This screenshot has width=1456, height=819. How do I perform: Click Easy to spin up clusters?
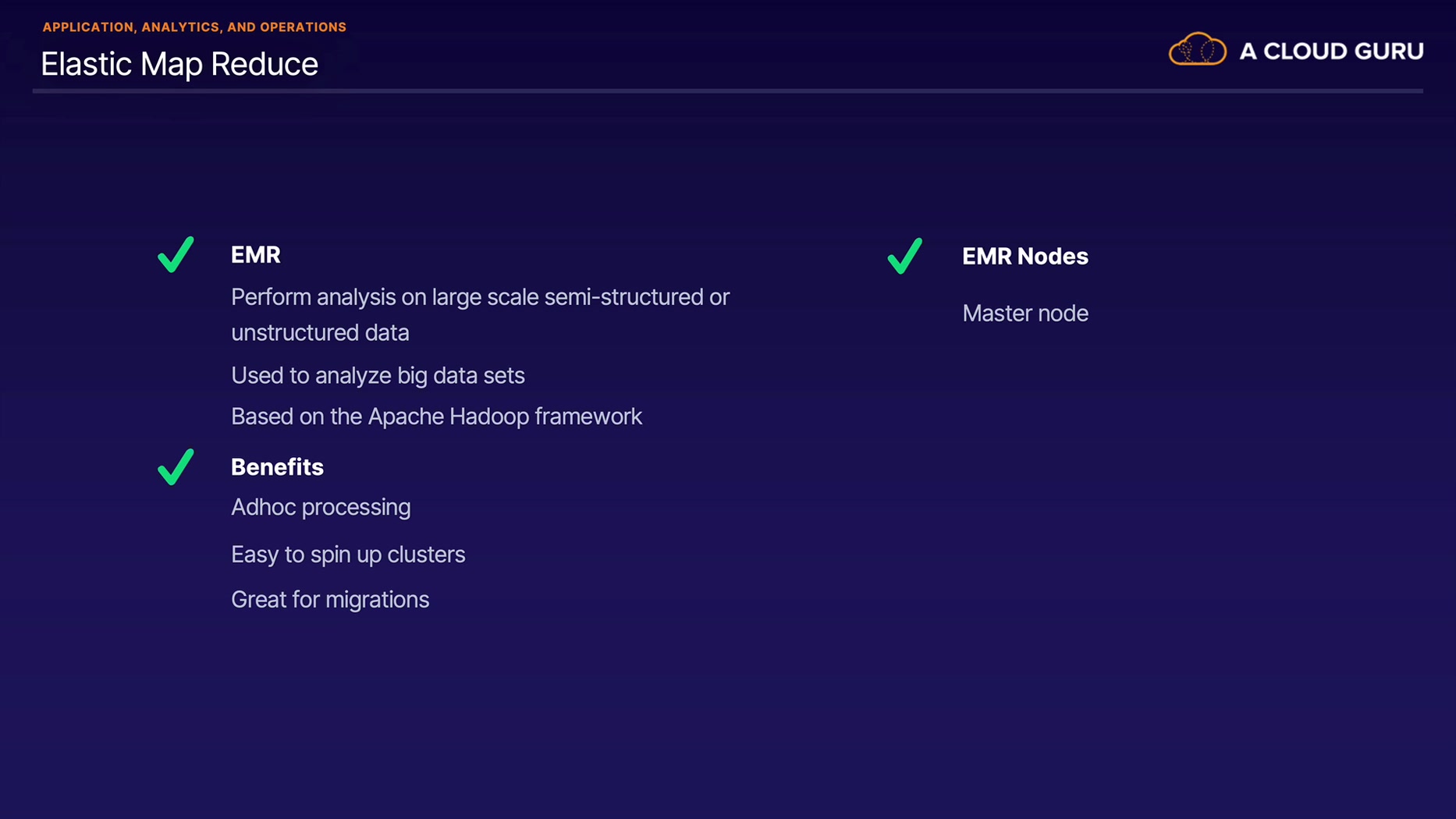coord(348,555)
